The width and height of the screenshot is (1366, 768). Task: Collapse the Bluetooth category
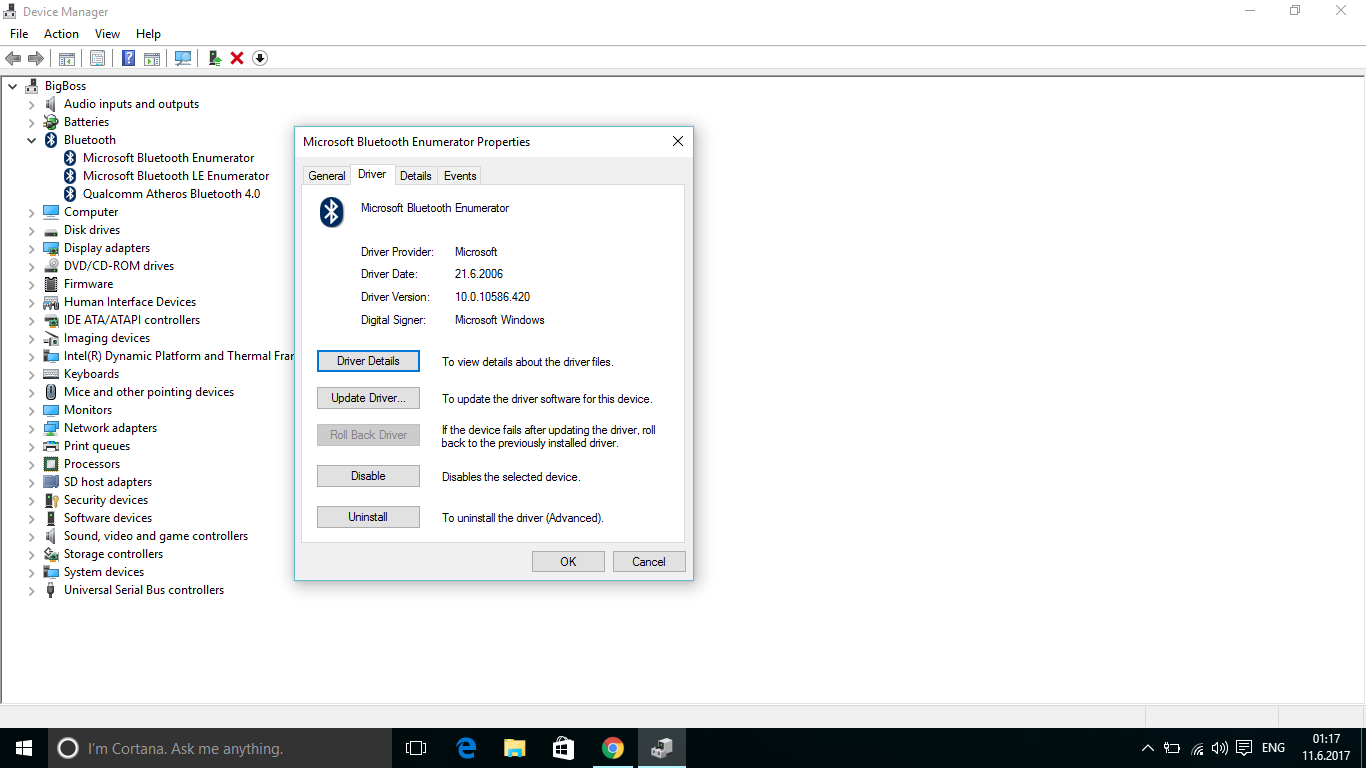coord(32,140)
